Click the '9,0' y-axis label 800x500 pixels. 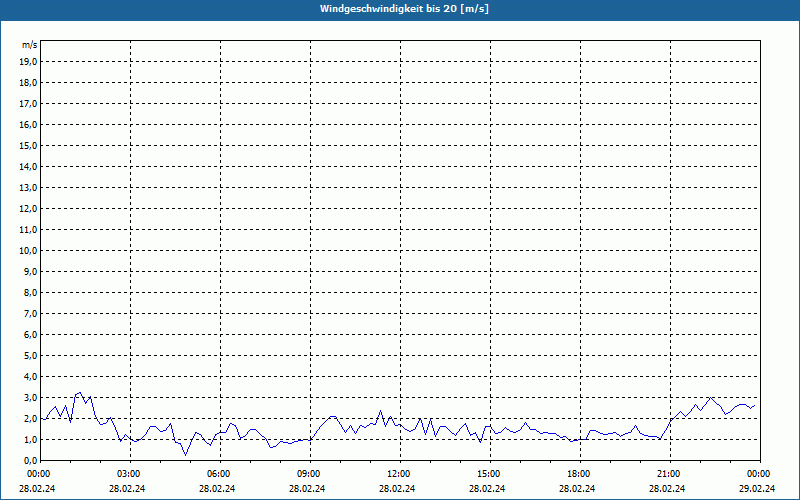click(31, 271)
